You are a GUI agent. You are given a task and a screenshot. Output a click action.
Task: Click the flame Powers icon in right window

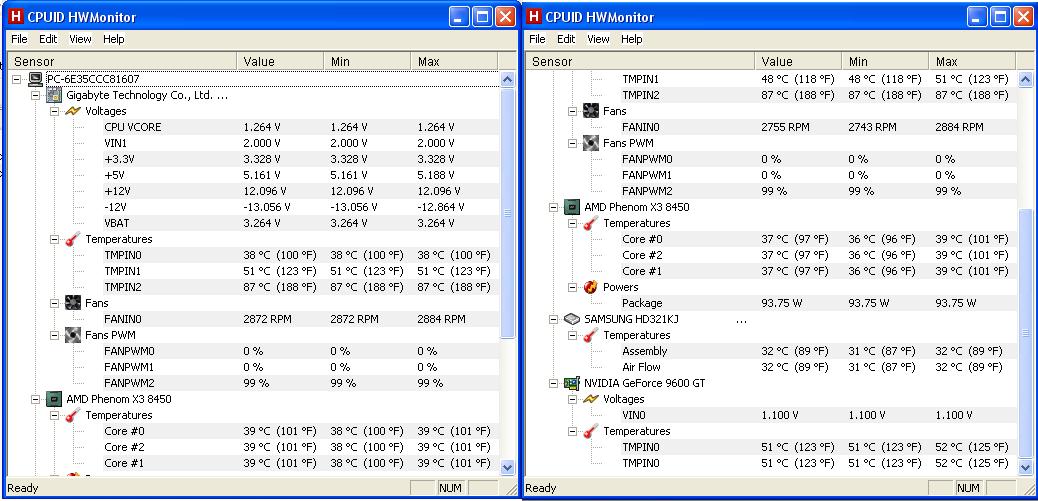click(x=591, y=287)
